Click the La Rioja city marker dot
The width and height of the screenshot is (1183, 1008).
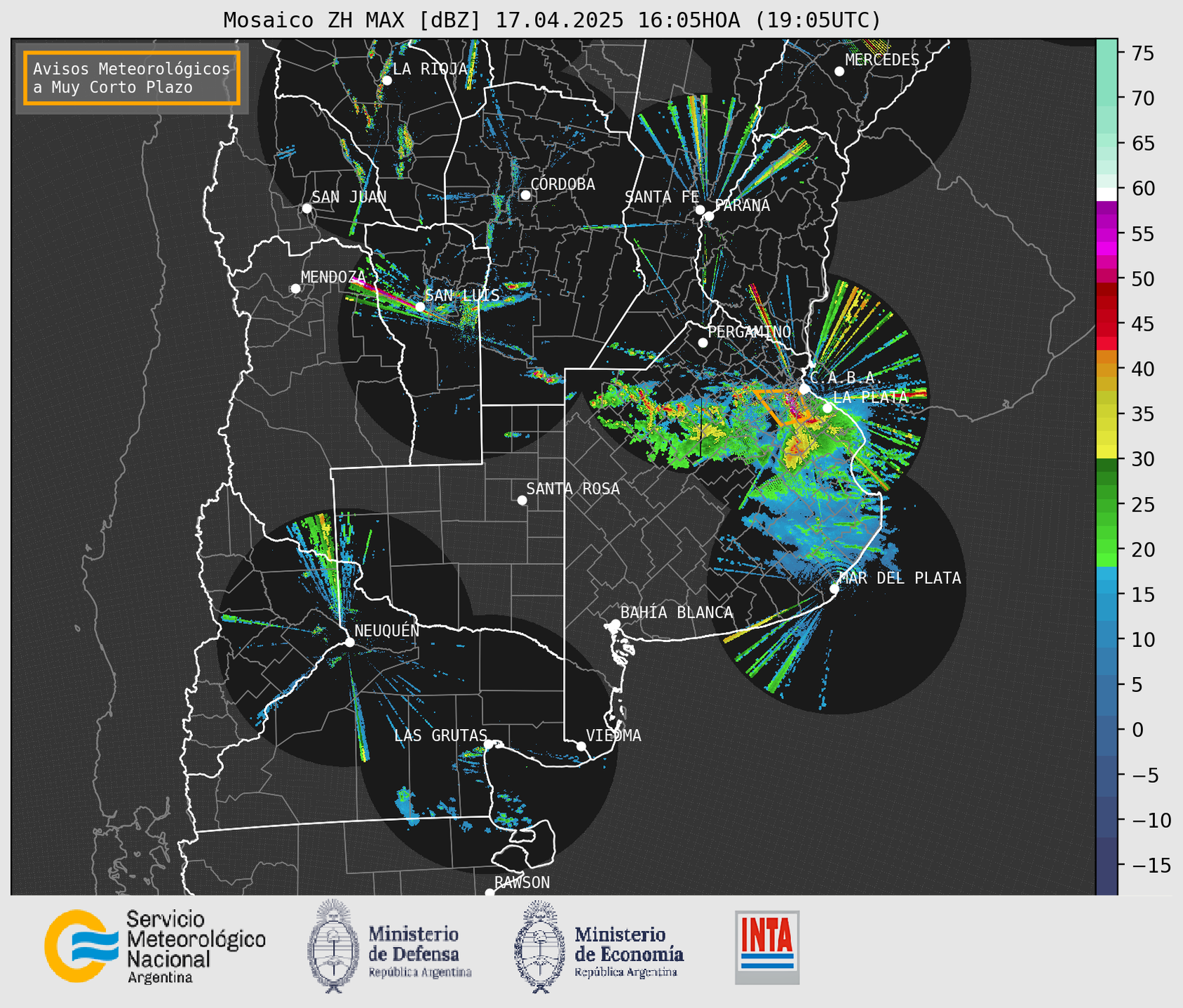[x=386, y=81]
